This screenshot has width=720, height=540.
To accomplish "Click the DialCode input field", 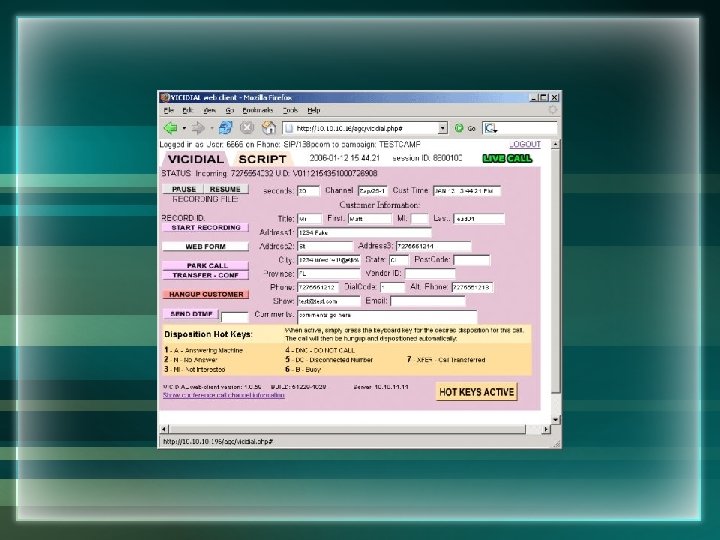I will [393, 287].
